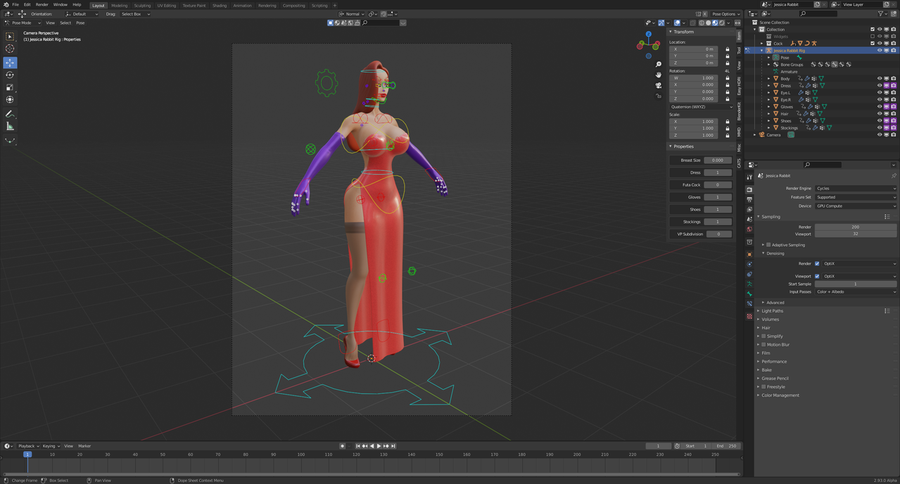Open Marker menu in timeline

[x=84, y=446]
